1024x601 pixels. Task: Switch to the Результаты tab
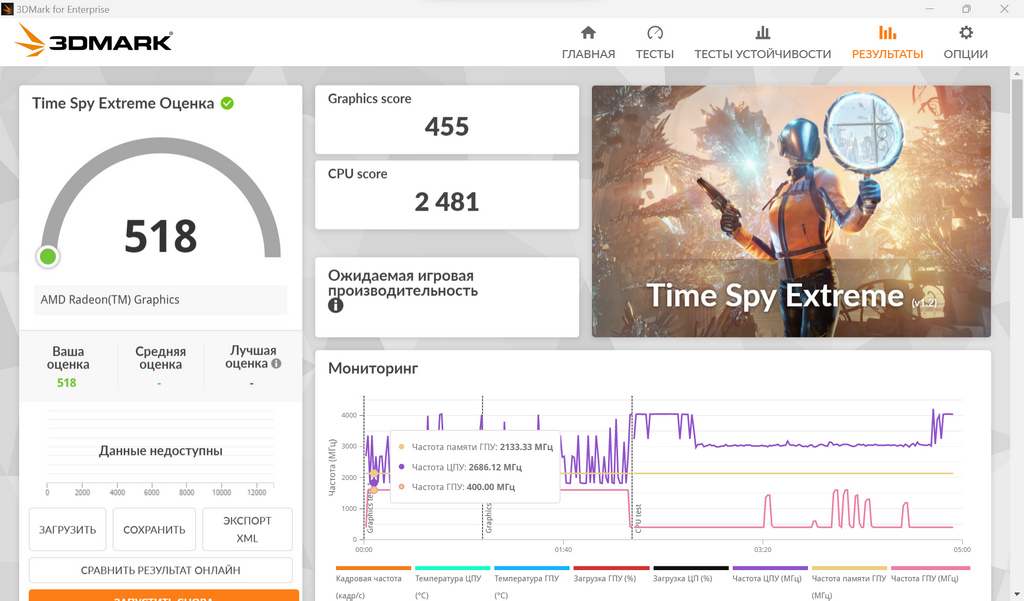887,42
